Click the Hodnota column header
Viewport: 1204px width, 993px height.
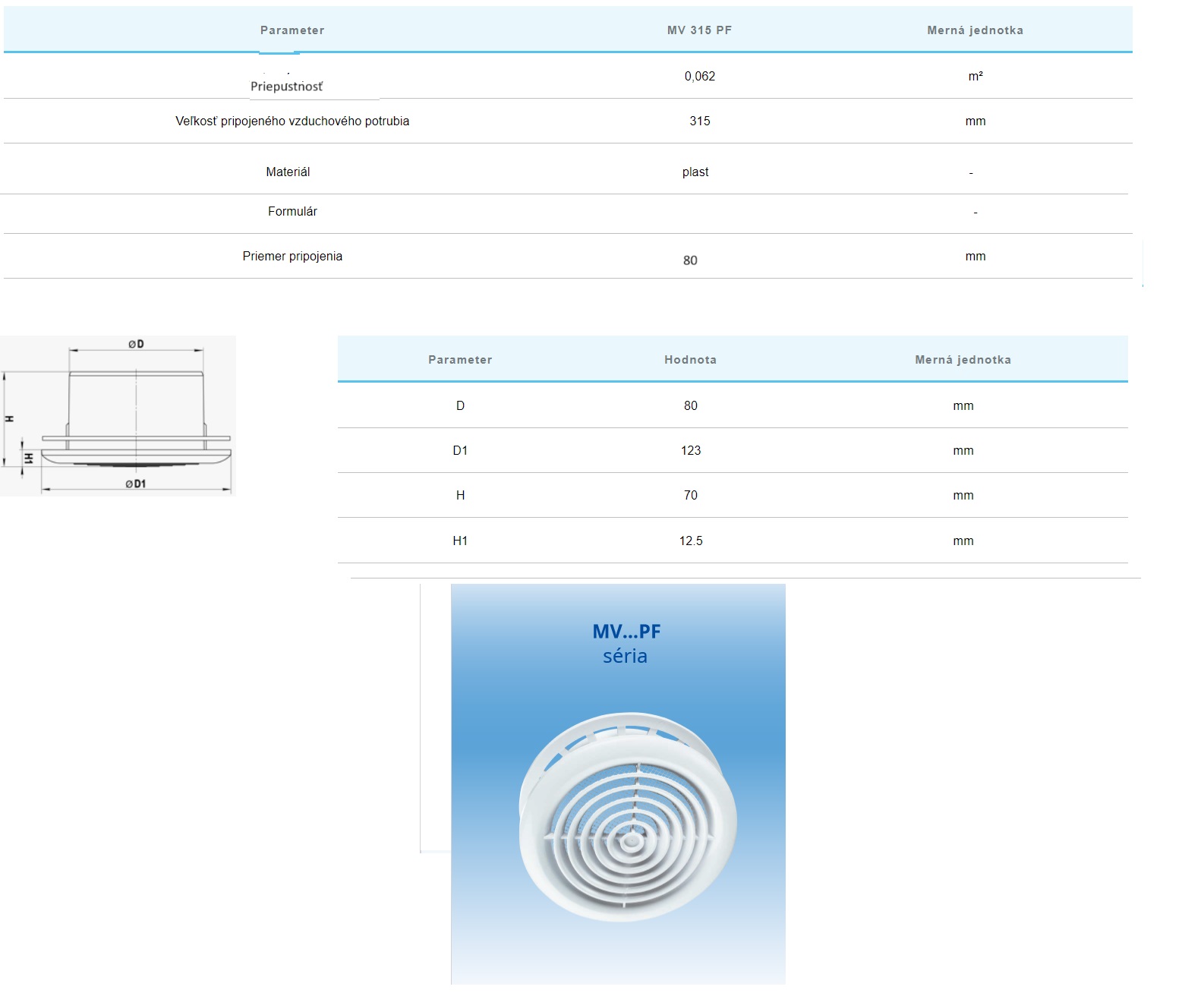690,360
